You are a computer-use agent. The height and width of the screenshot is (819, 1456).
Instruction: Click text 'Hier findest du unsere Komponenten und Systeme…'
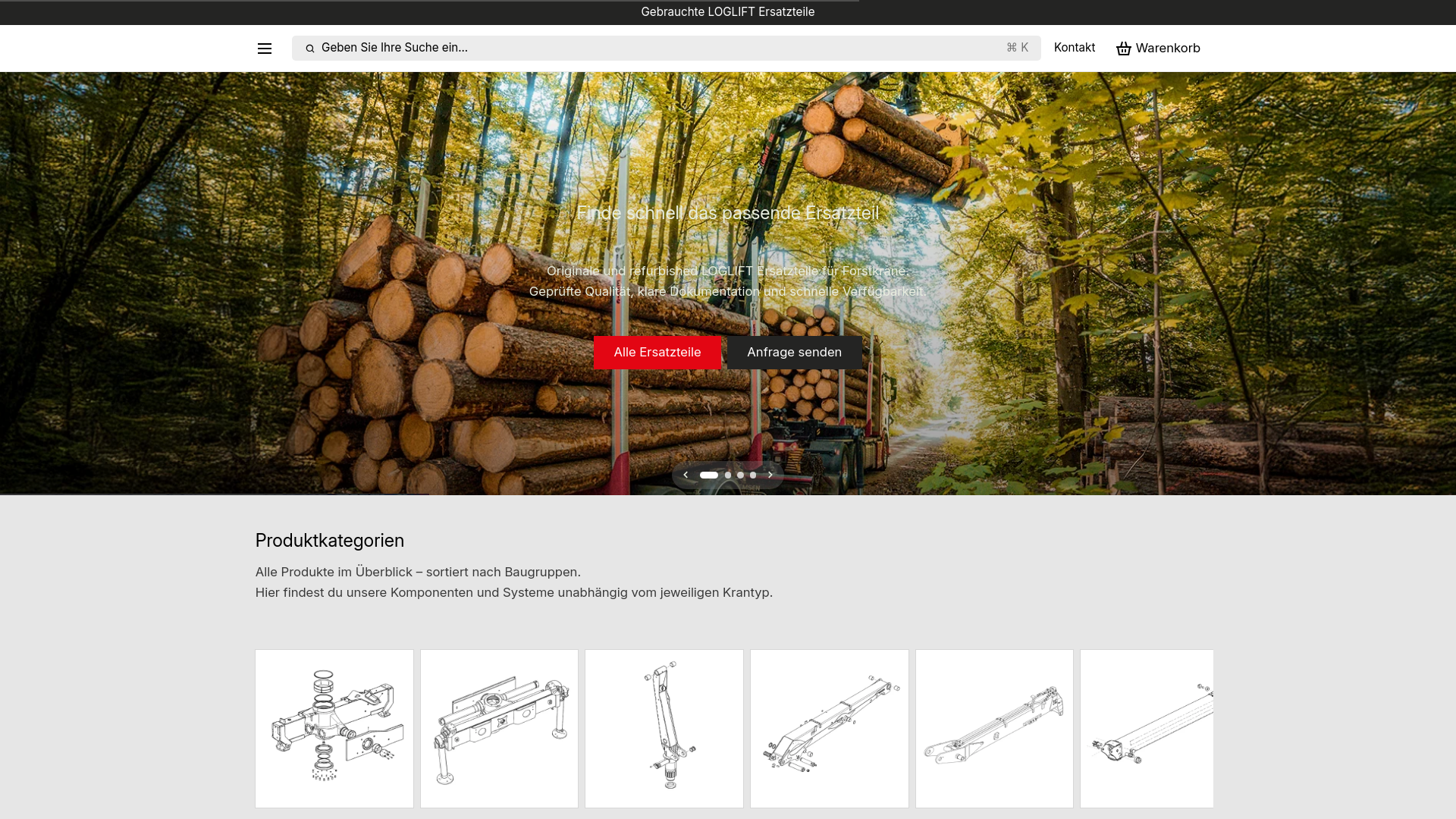[x=514, y=593]
